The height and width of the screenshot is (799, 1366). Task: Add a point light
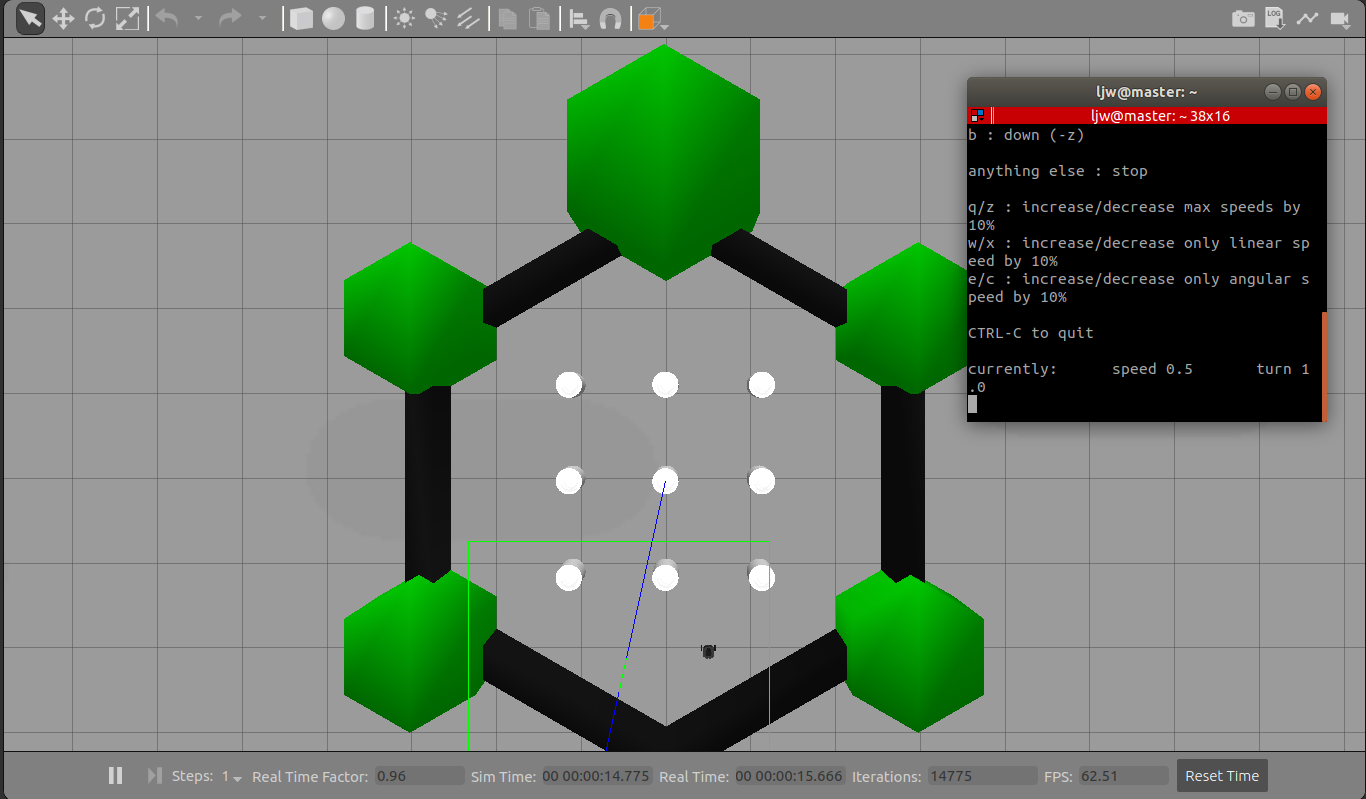(x=404, y=18)
